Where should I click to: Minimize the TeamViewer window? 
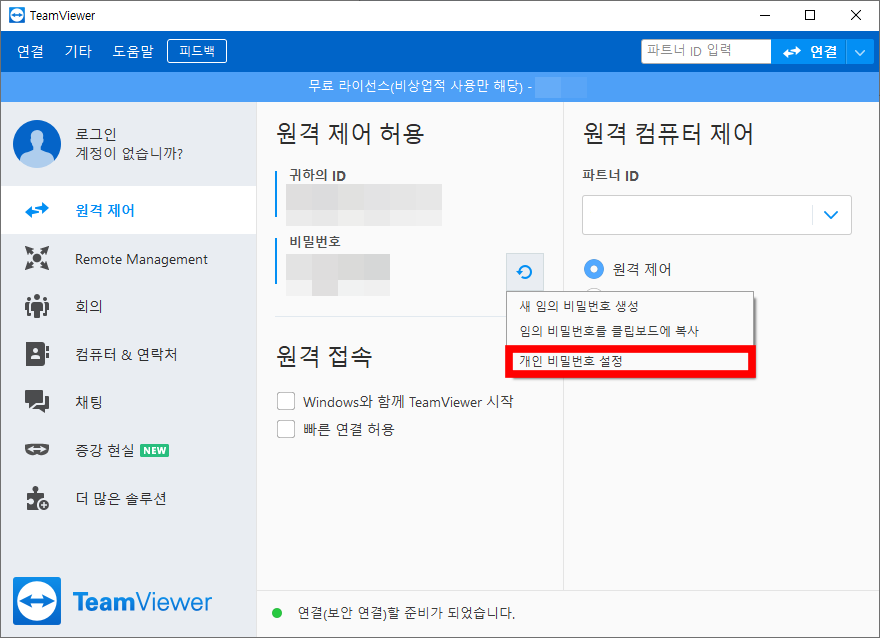(x=765, y=15)
